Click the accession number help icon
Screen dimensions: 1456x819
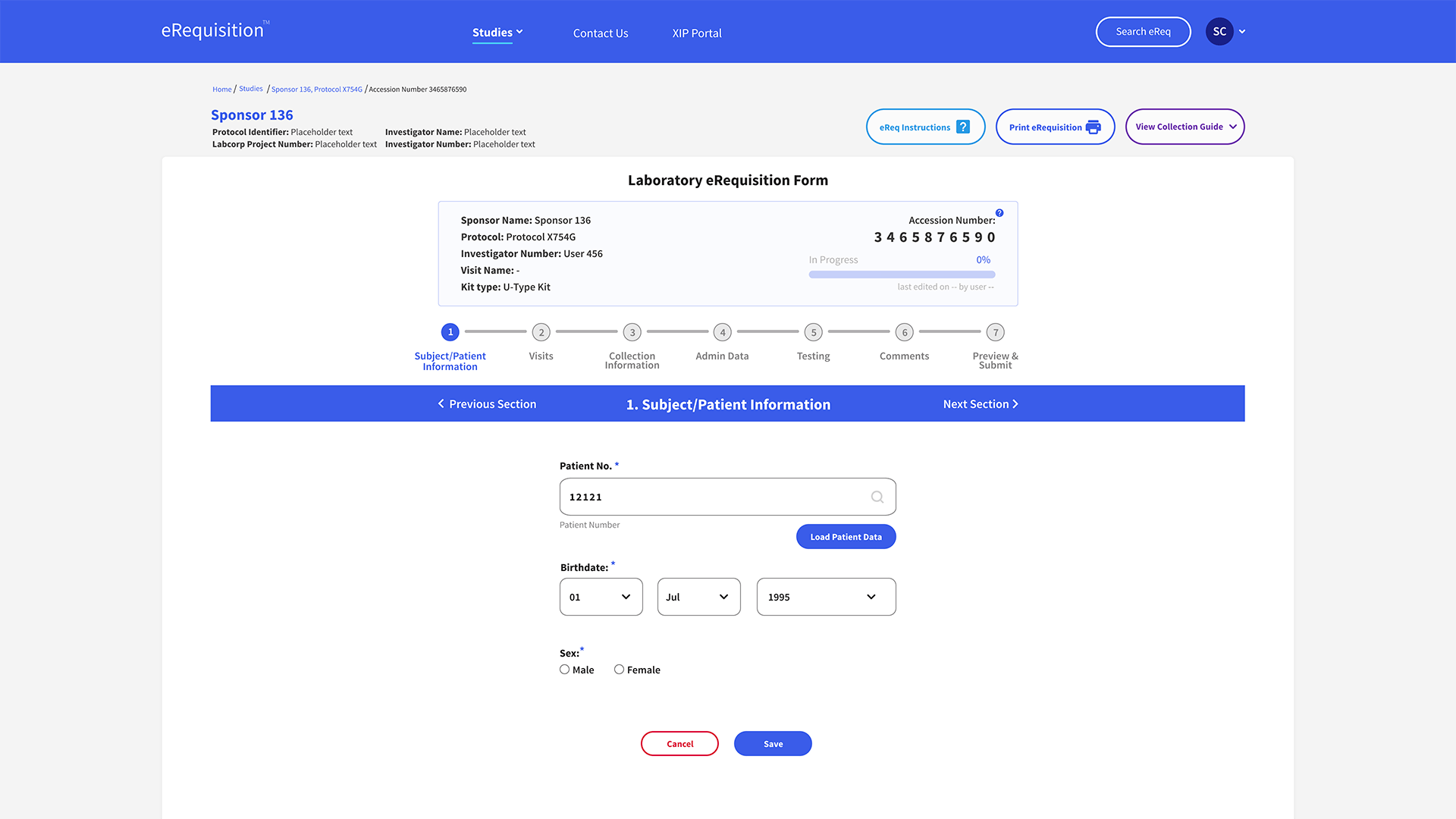coord(999,213)
